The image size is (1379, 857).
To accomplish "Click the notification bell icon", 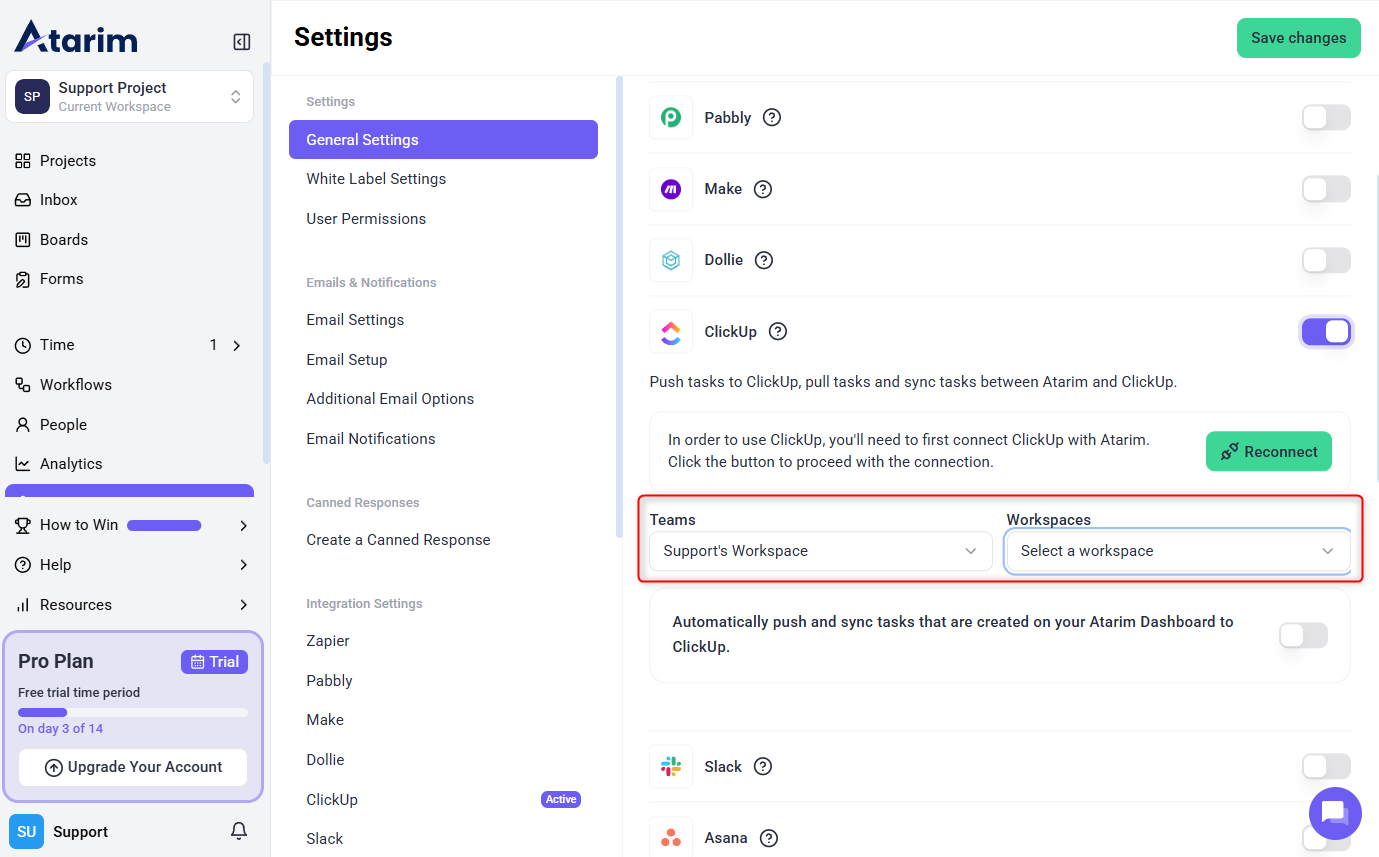I will click(239, 831).
